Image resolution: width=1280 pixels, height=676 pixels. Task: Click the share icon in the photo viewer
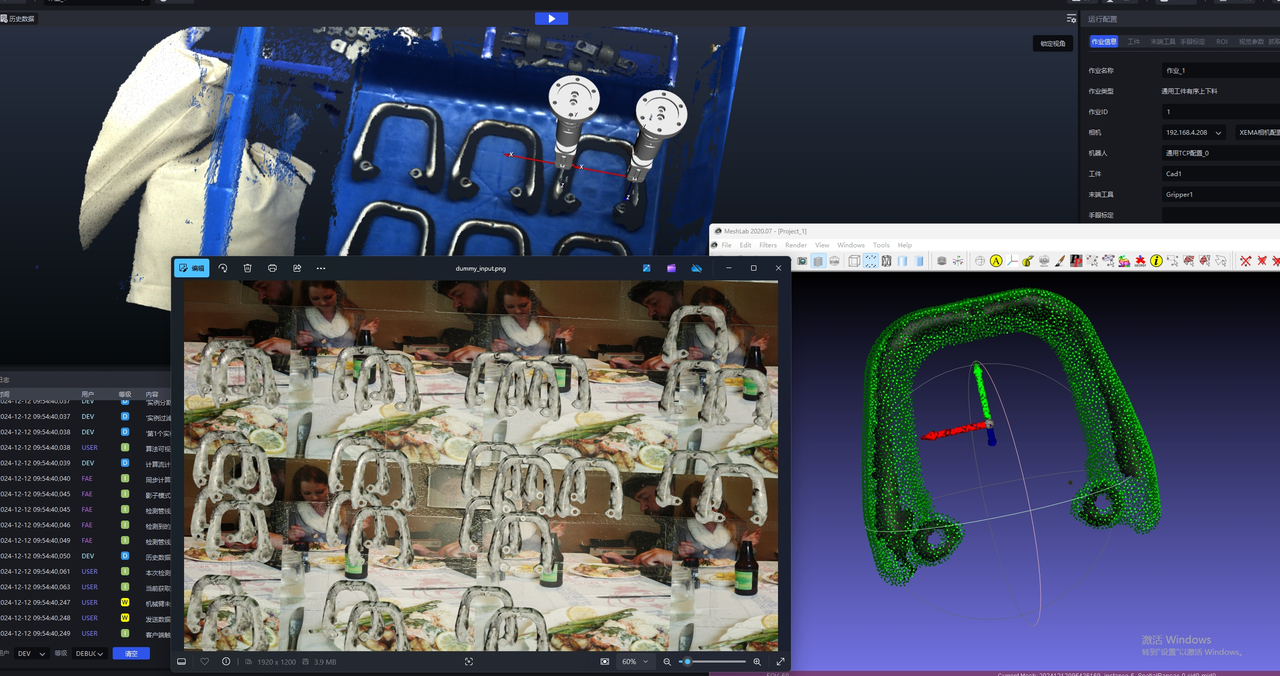click(297, 268)
